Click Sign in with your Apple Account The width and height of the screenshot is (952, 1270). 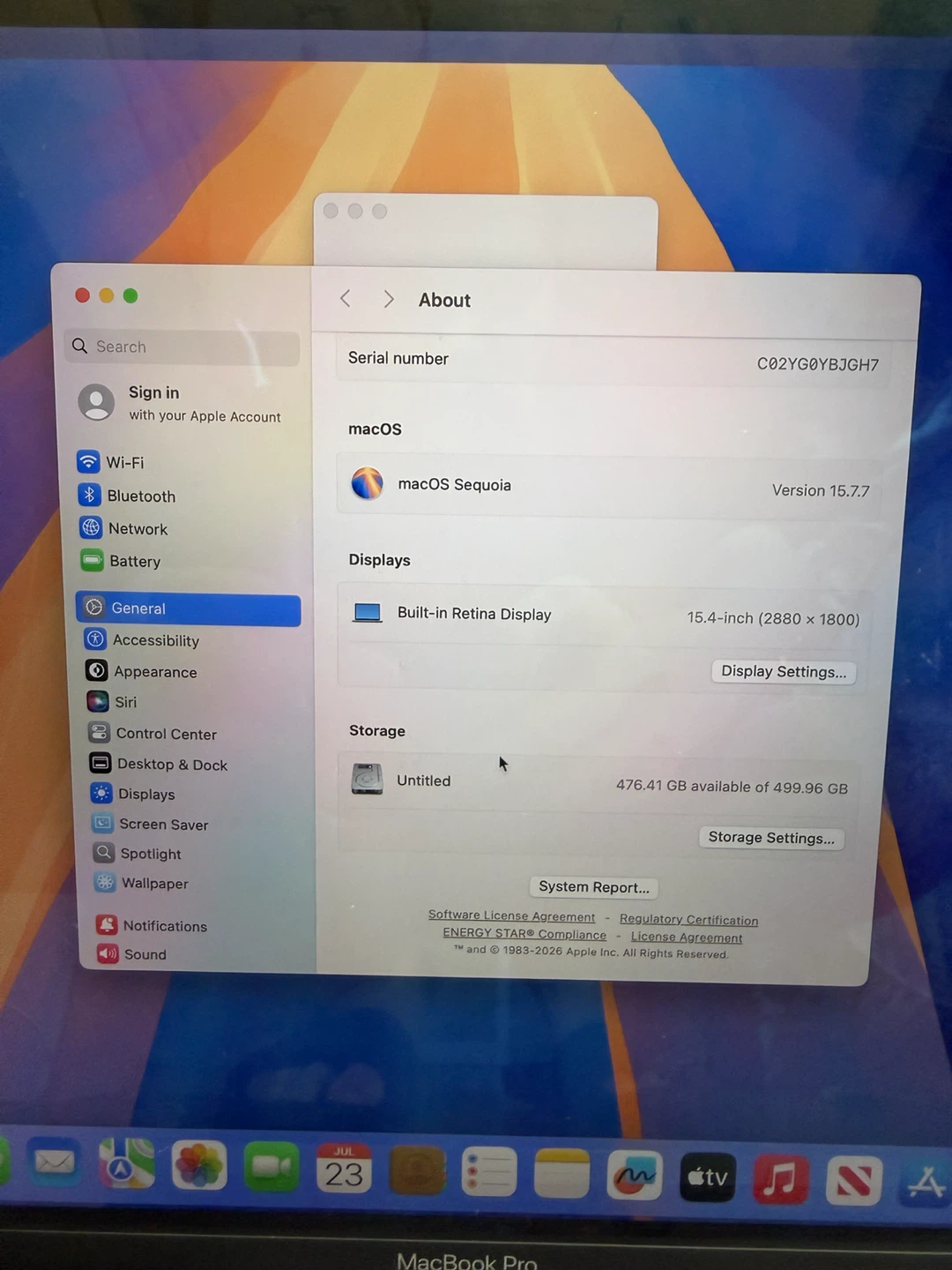point(180,403)
